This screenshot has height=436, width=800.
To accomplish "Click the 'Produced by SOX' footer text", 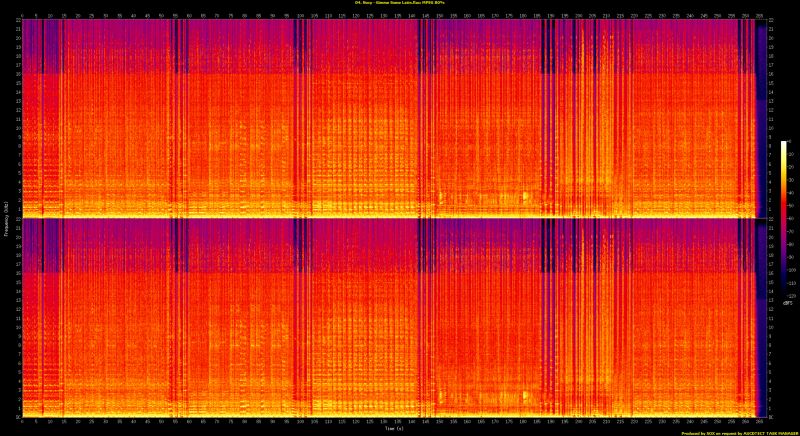I will coord(736,432).
